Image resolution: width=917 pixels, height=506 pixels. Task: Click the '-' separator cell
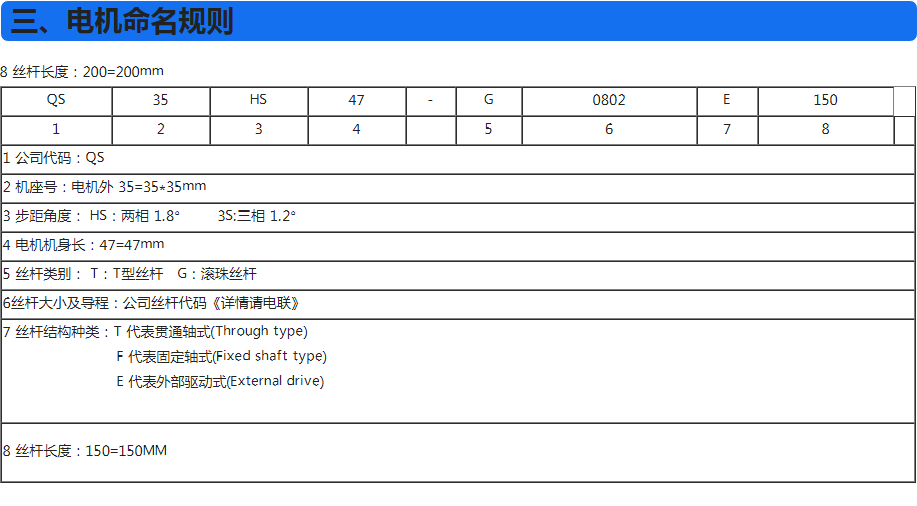430,101
